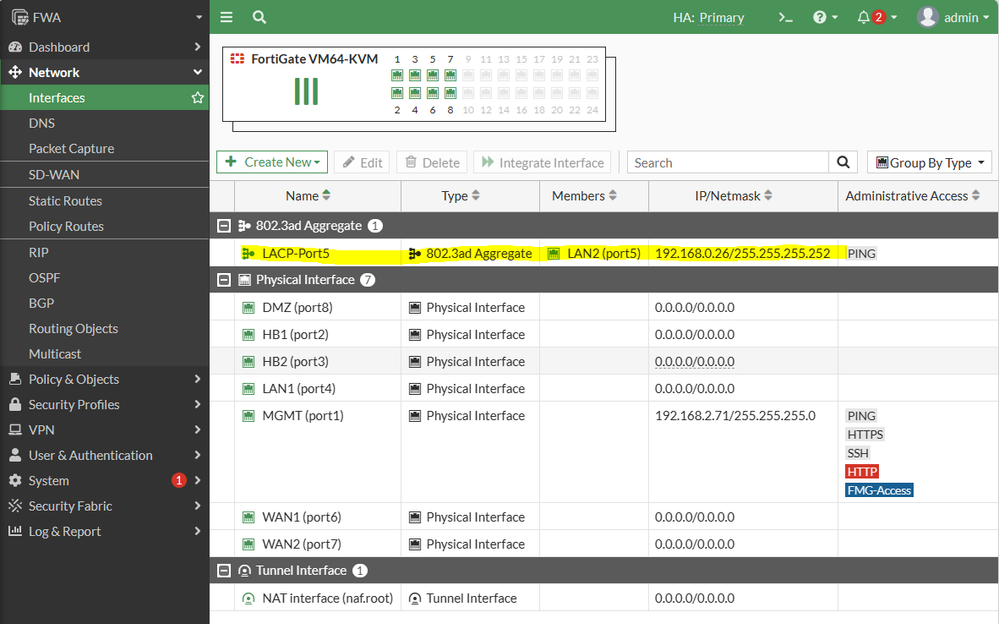Sort by Name column sort arrows

(326, 196)
